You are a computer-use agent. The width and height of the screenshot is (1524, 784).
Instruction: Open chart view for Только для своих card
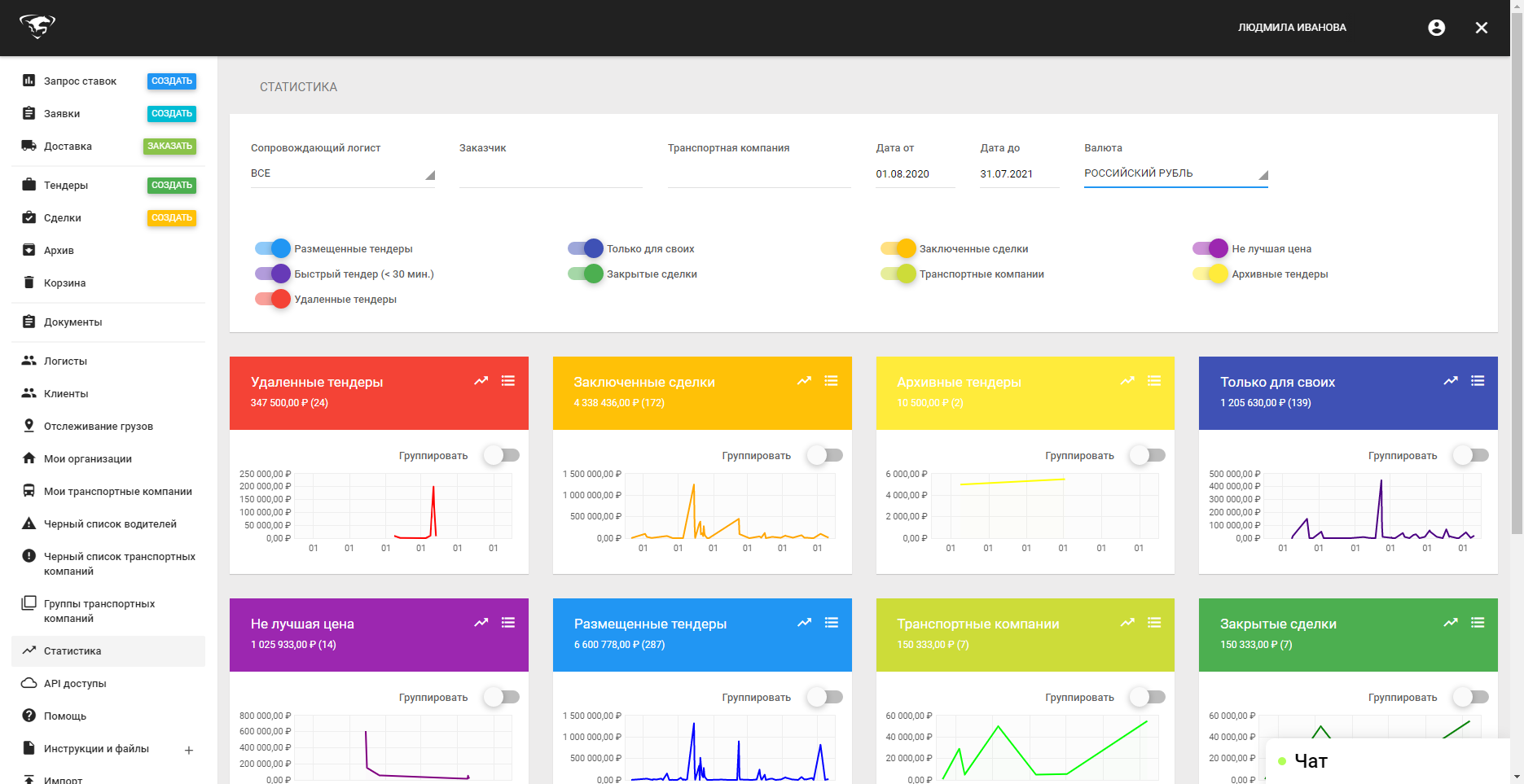pos(1451,380)
